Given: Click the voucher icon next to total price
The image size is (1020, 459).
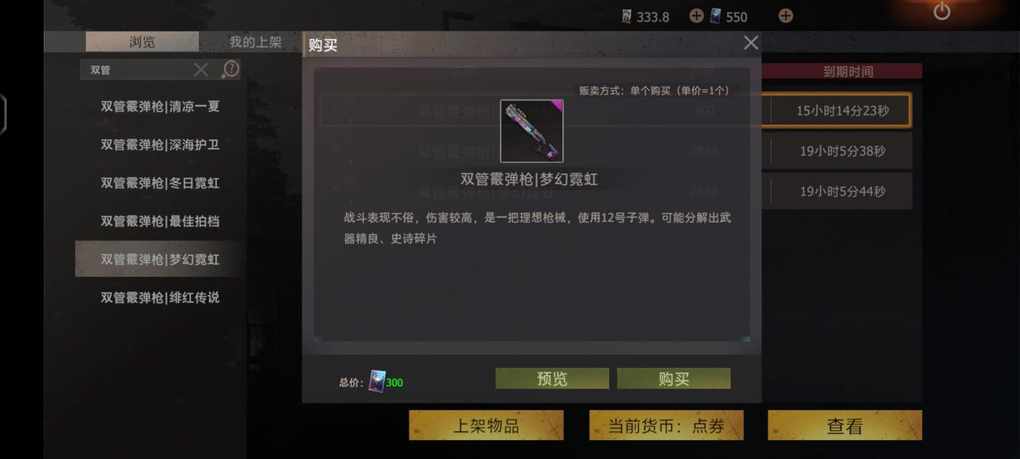Looking at the screenshot, I should pyautogui.click(x=377, y=380).
